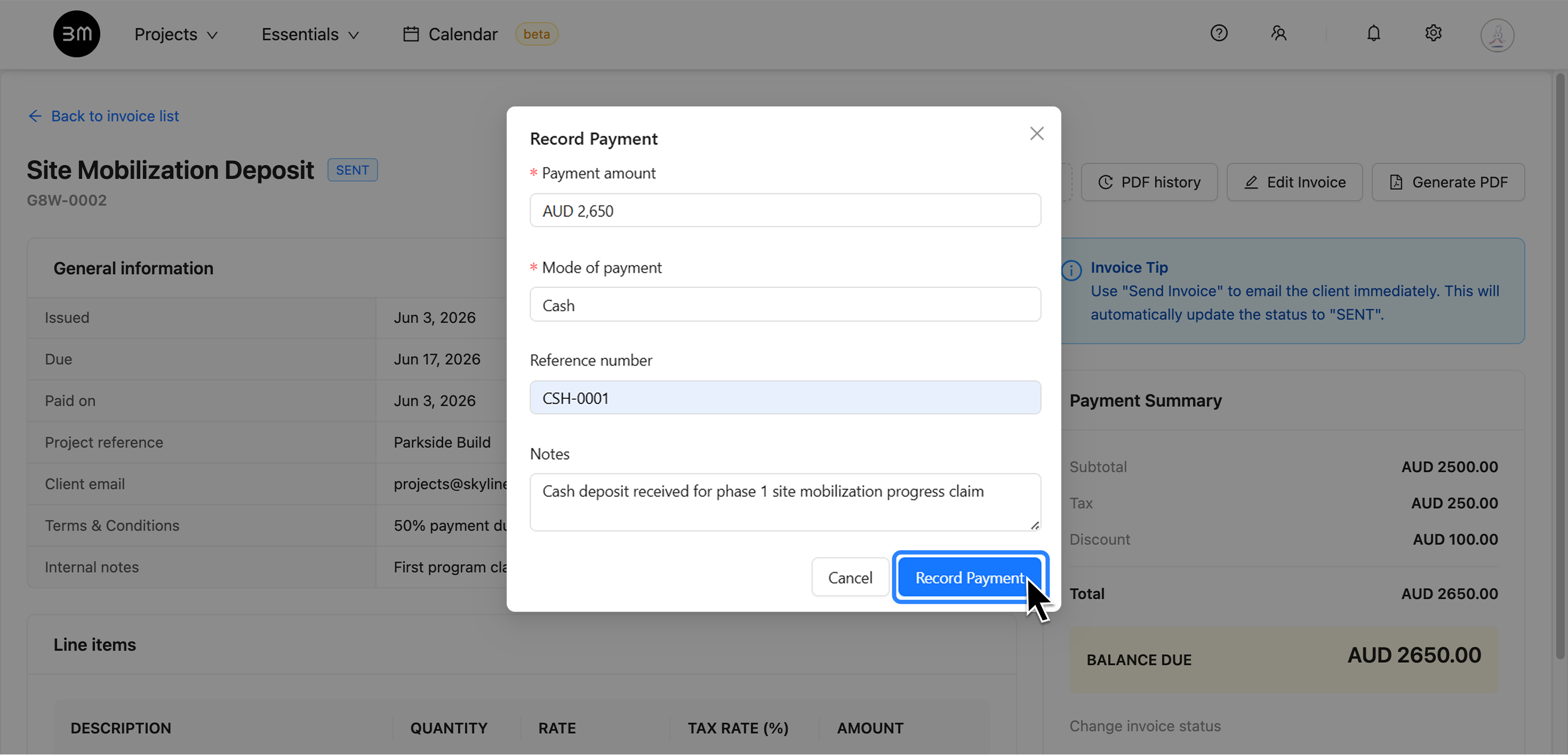Click the Issued date Jun 3, 2026

pos(435,318)
